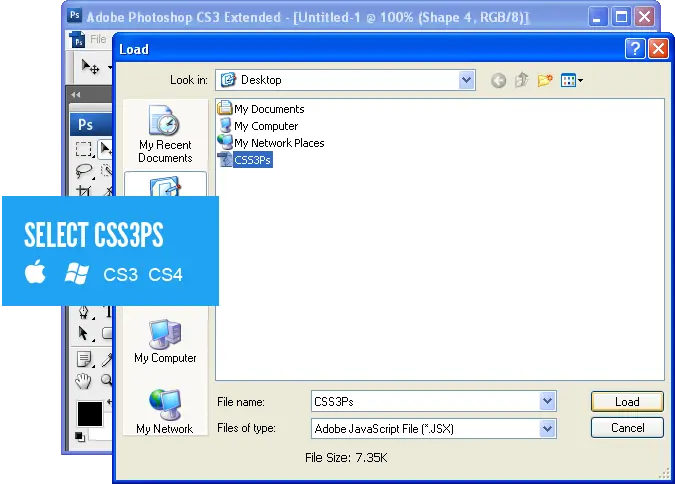Close the Photoshop window
Image resolution: width=675 pixels, height=484 pixels.
tap(644, 17)
